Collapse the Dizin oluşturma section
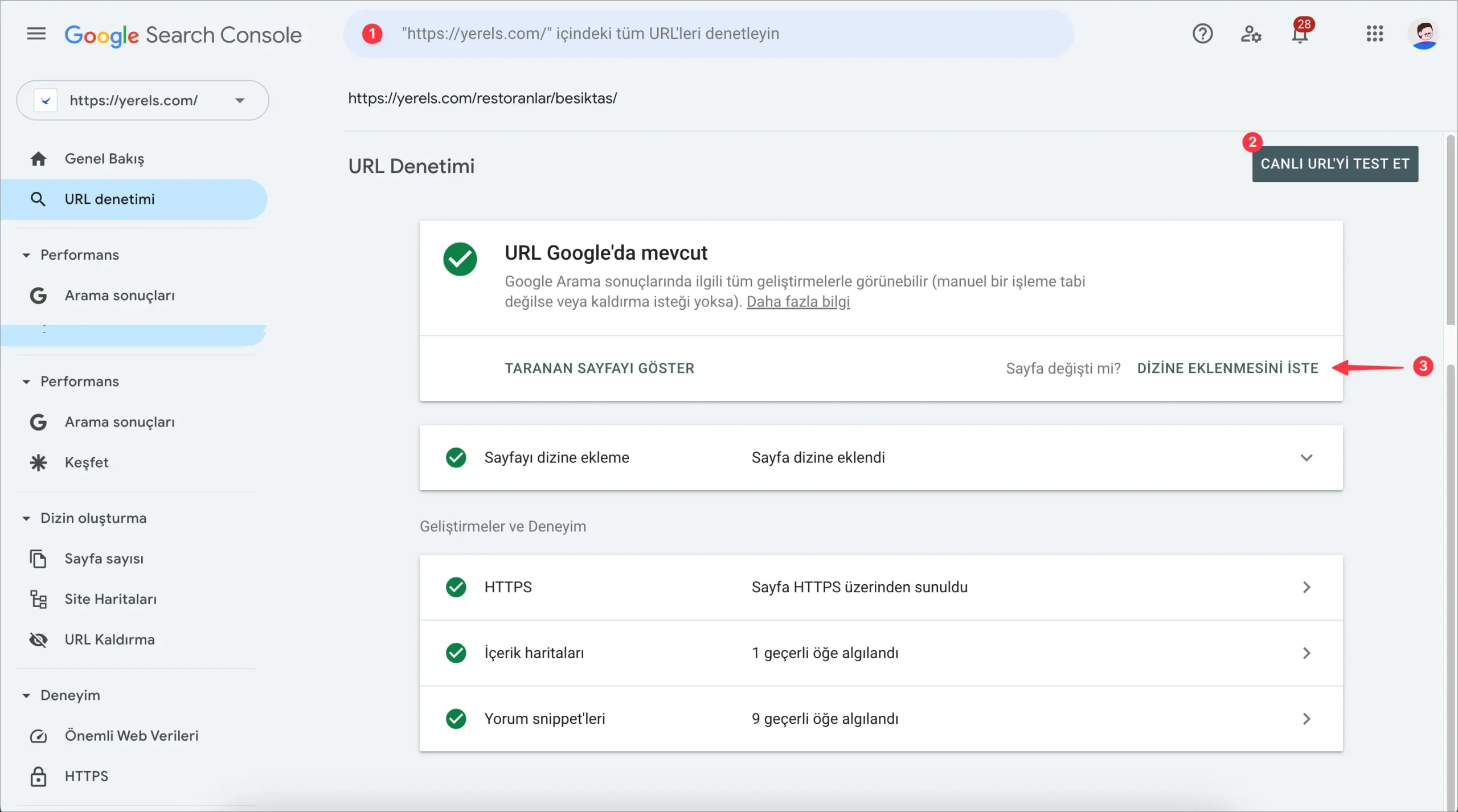 pyautogui.click(x=26, y=518)
